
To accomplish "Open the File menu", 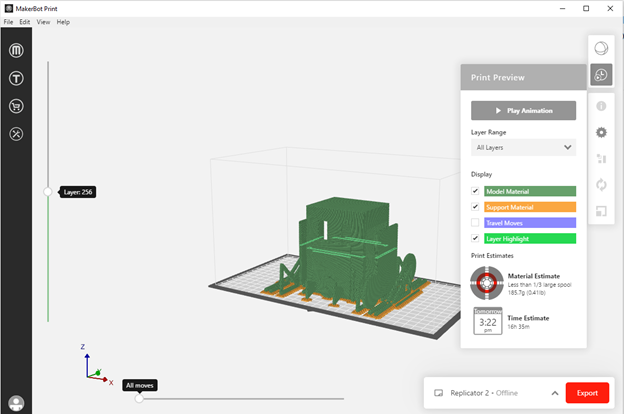I will (x=8, y=22).
